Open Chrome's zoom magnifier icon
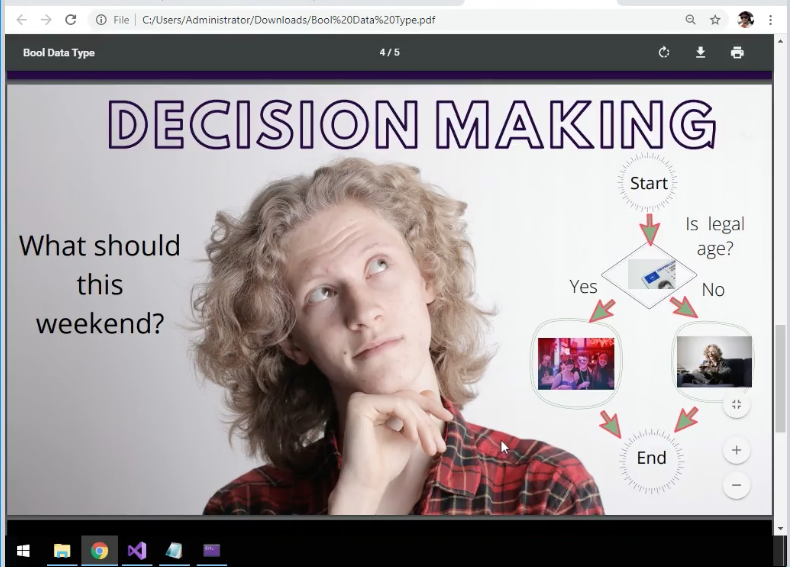This screenshot has height=567, width=790. [x=690, y=20]
